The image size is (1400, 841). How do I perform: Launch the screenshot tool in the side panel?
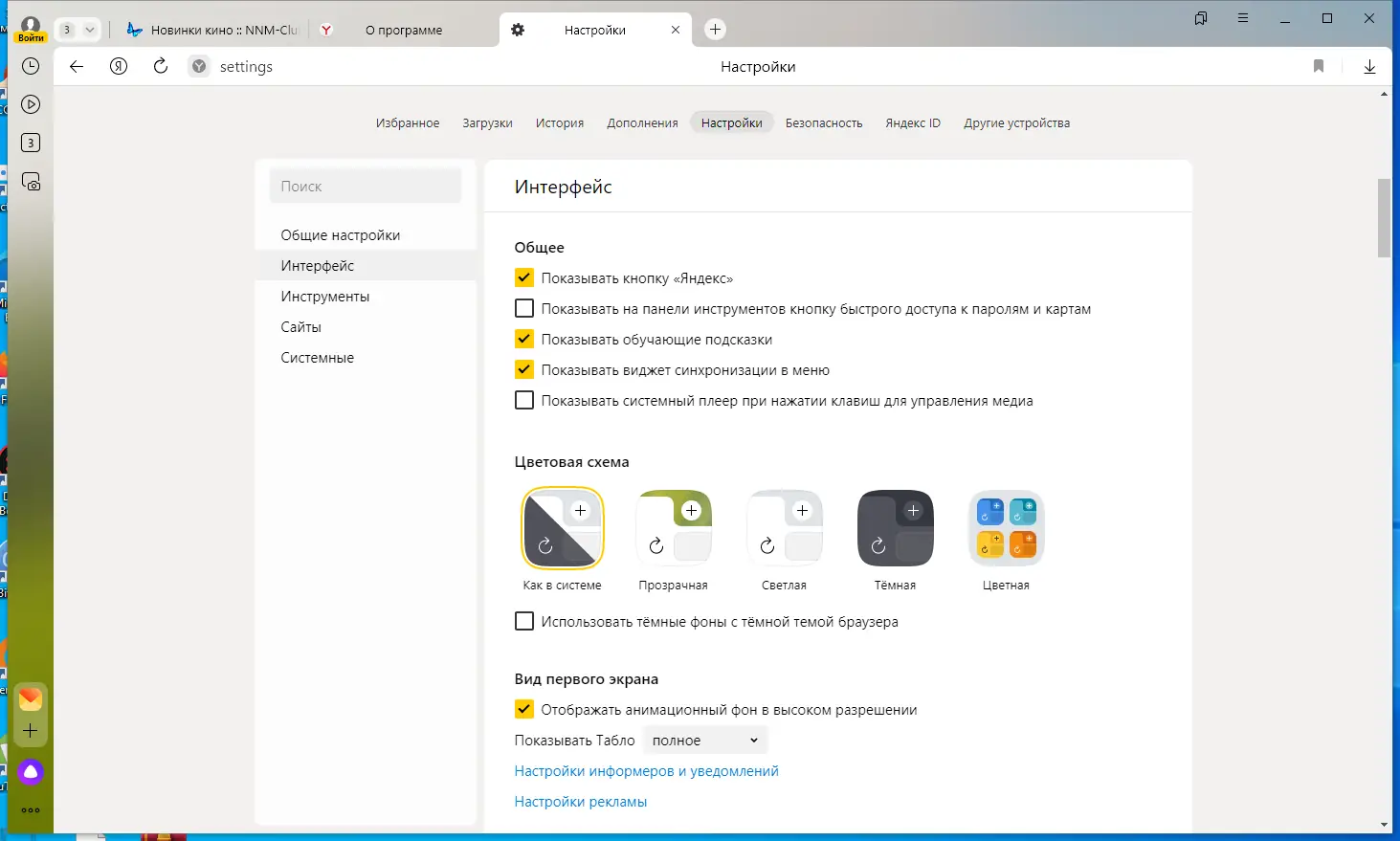click(31, 182)
